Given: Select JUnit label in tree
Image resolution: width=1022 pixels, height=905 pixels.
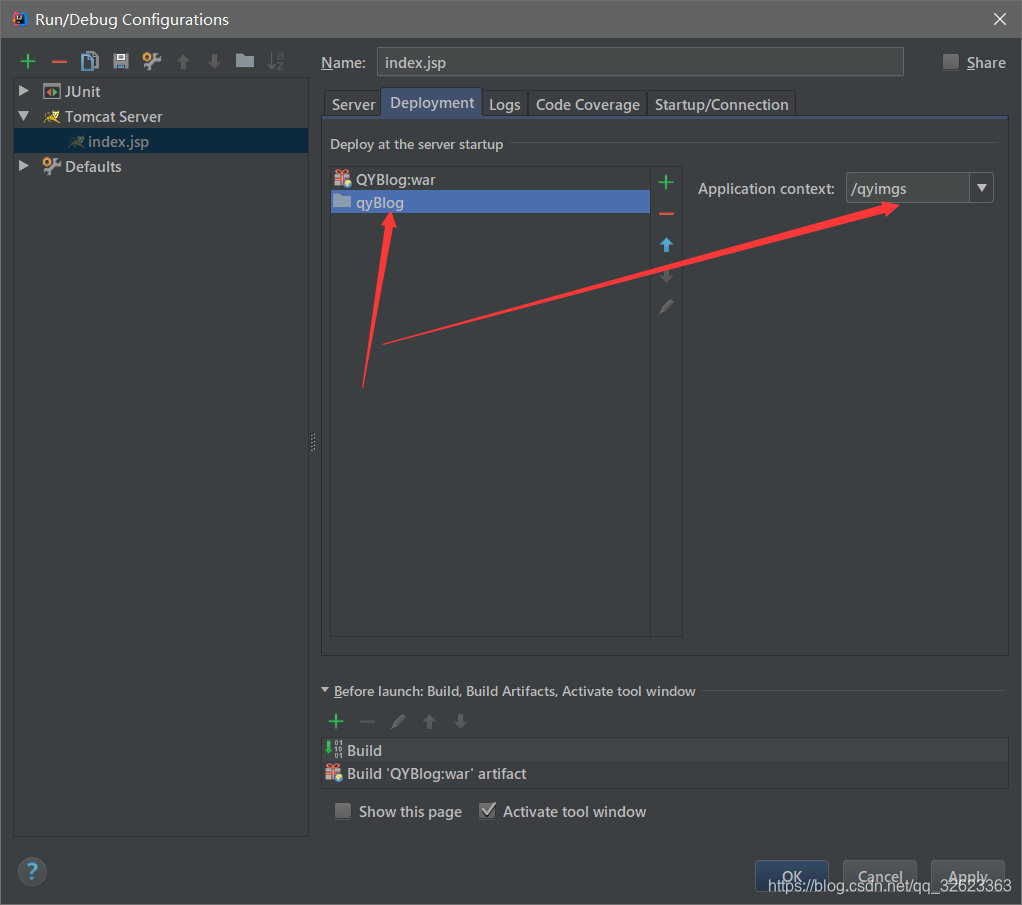Looking at the screenshot, I should coord(82,91).
